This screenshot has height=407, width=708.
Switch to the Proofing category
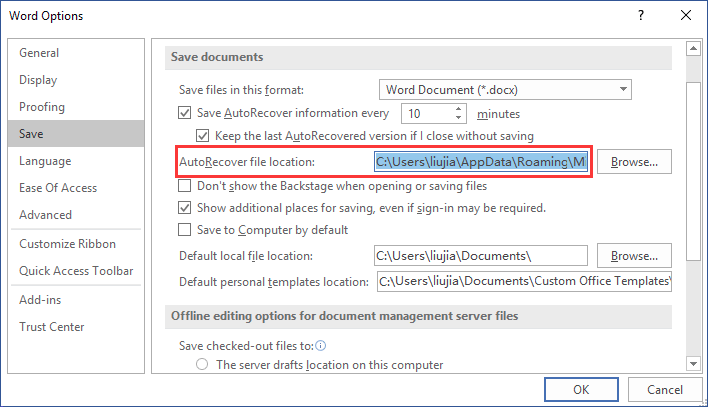[x=42, y=107]
